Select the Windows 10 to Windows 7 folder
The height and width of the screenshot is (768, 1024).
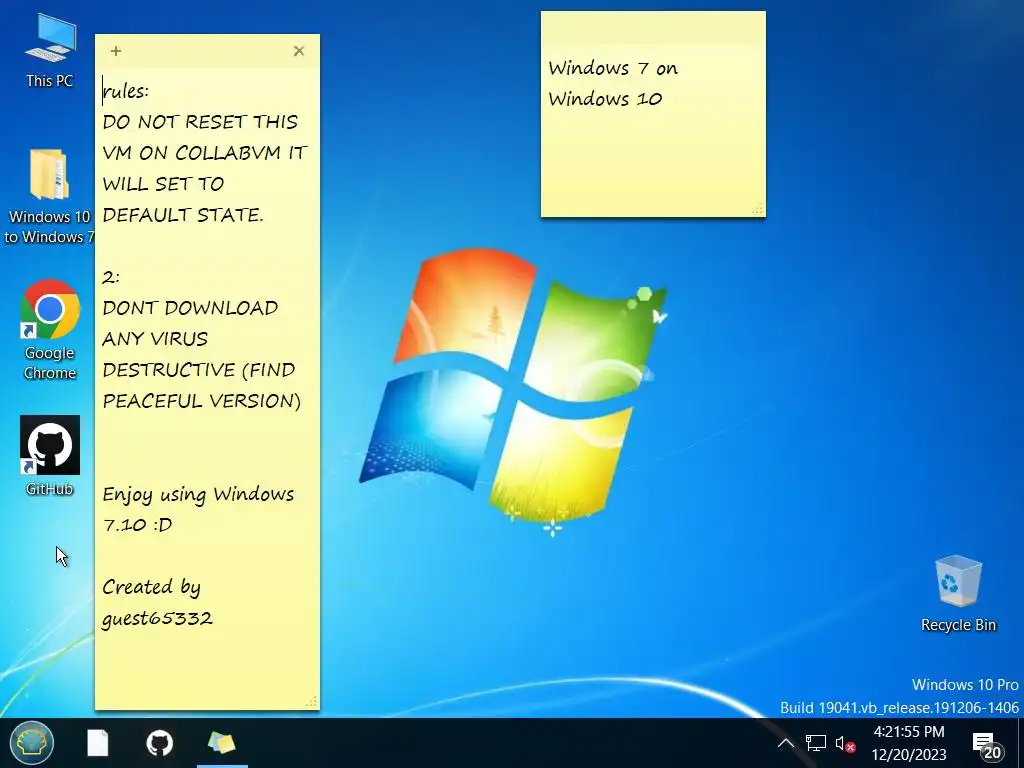[50, 196]
